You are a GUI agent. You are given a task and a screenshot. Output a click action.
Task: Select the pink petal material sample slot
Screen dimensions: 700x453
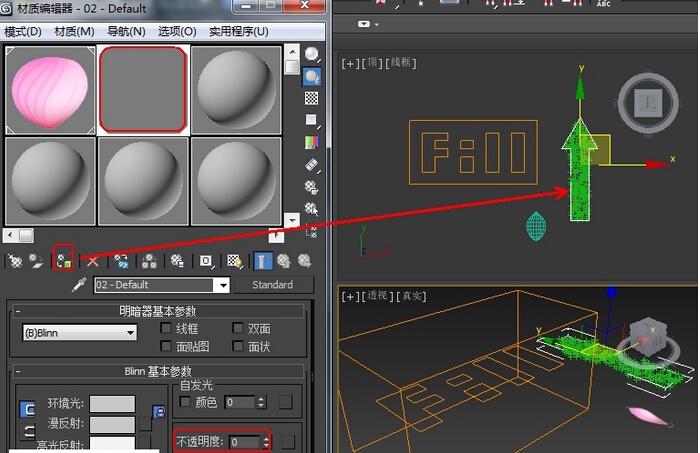(50, 90)
